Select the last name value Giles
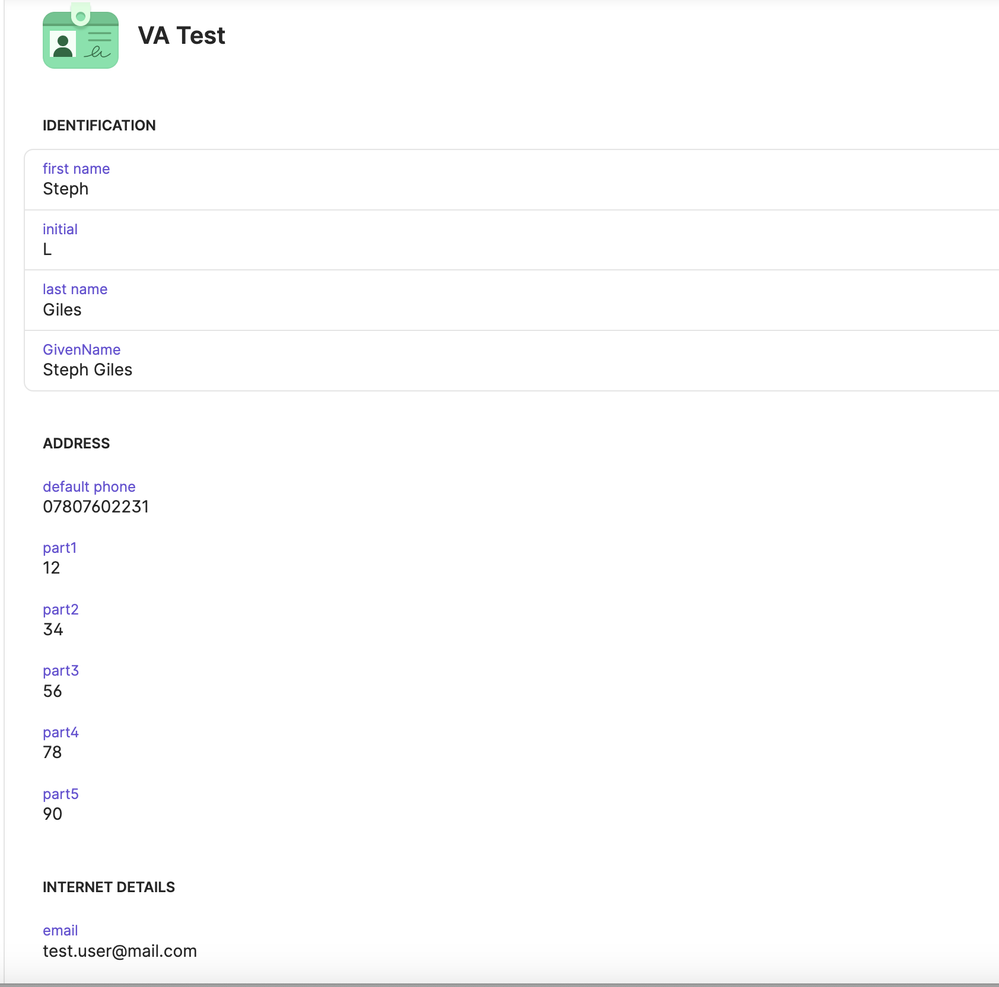This screenshot has height=987, width=999. tap(62, 310)
